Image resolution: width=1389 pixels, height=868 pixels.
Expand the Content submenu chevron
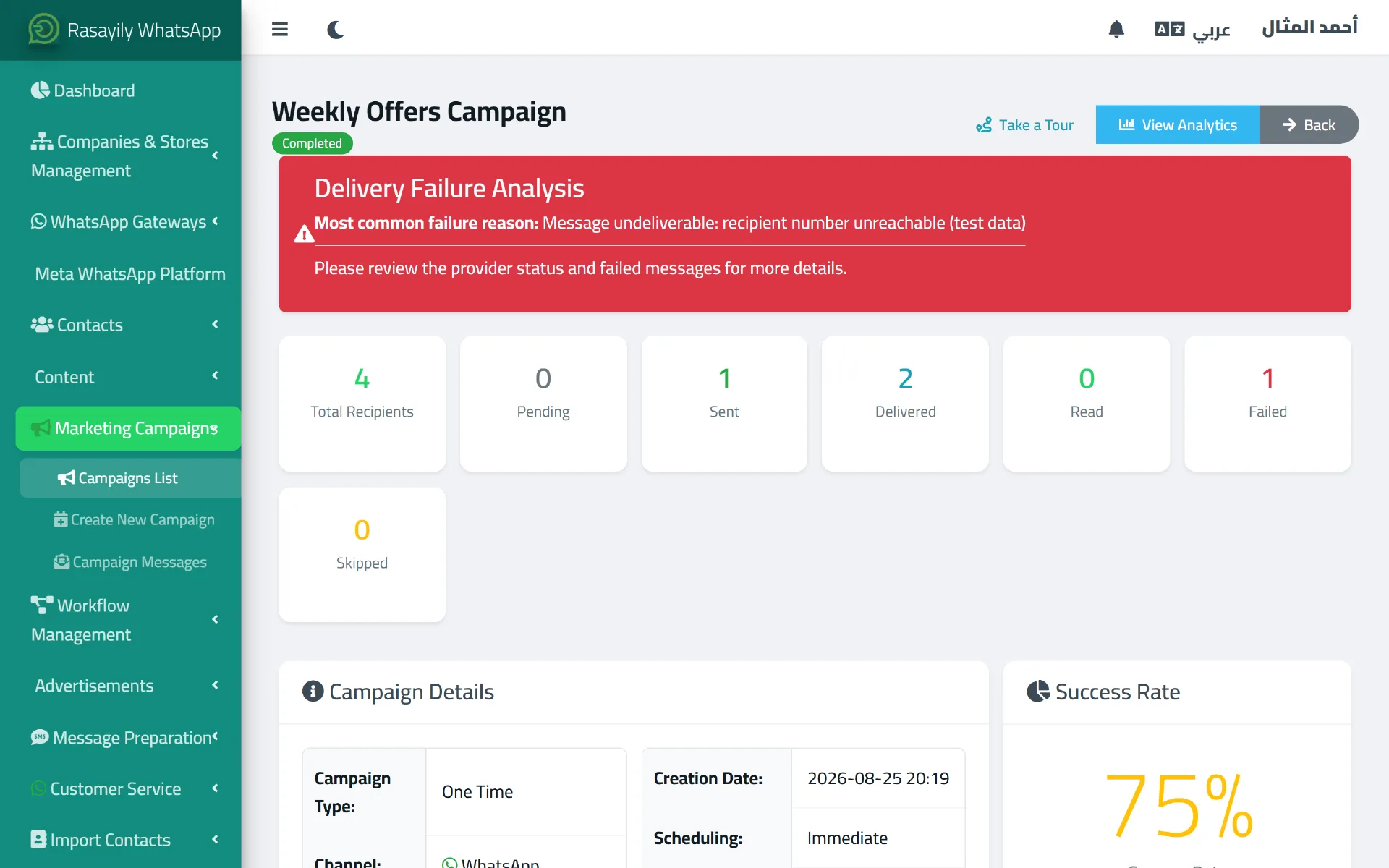pyautogui.click(x=215, y=375)
